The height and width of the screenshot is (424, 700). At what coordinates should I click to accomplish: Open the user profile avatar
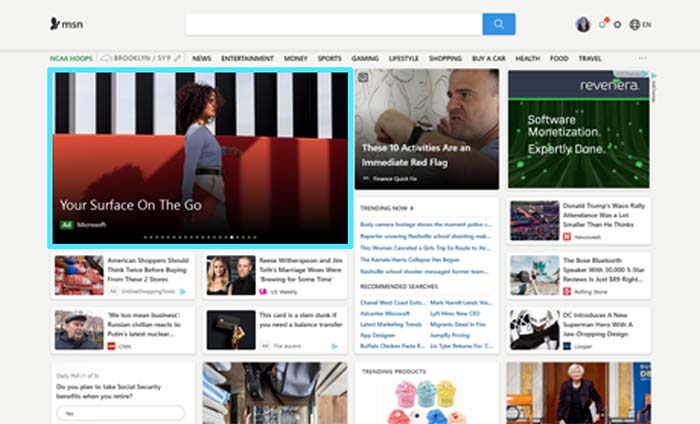583,24
